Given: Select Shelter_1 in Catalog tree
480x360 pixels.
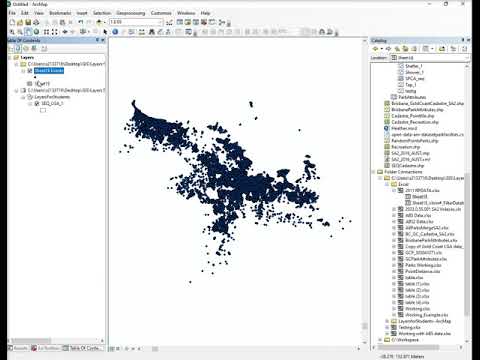Looking at the screenshot, I should pyautogui.click(x=414, y=66).
